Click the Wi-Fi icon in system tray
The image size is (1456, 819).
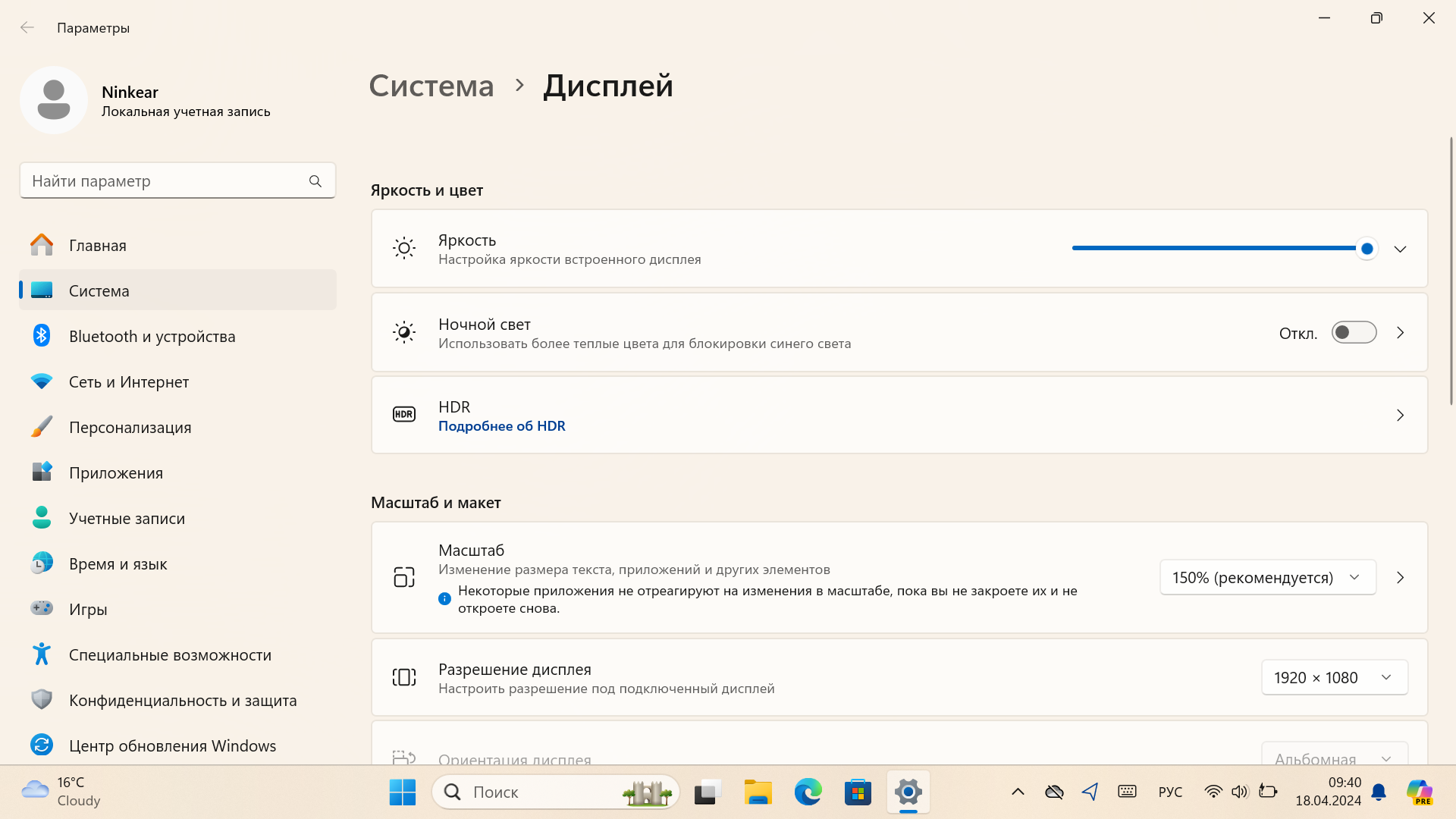pos(1213,792)
